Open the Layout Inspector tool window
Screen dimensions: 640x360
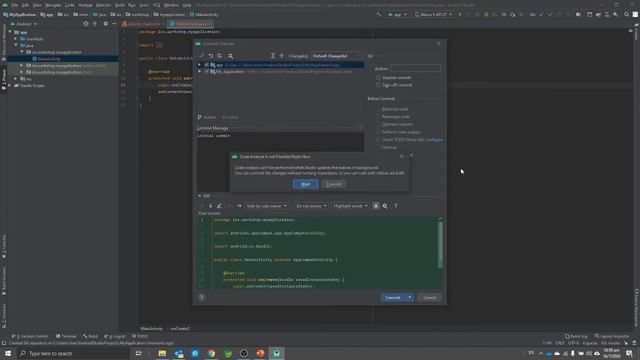pos(611,336)
